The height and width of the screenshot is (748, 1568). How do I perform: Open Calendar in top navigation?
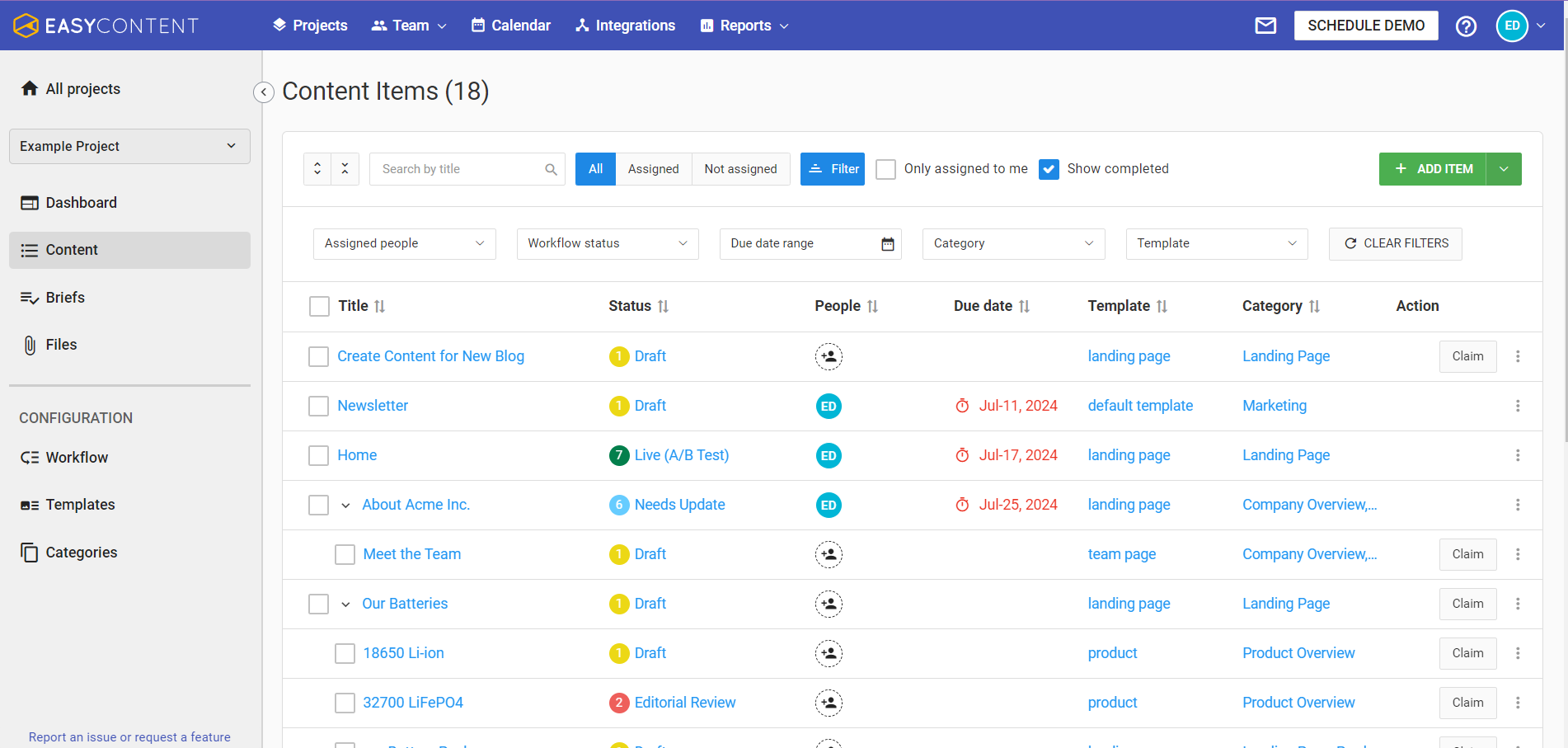[x=510, y=26]
